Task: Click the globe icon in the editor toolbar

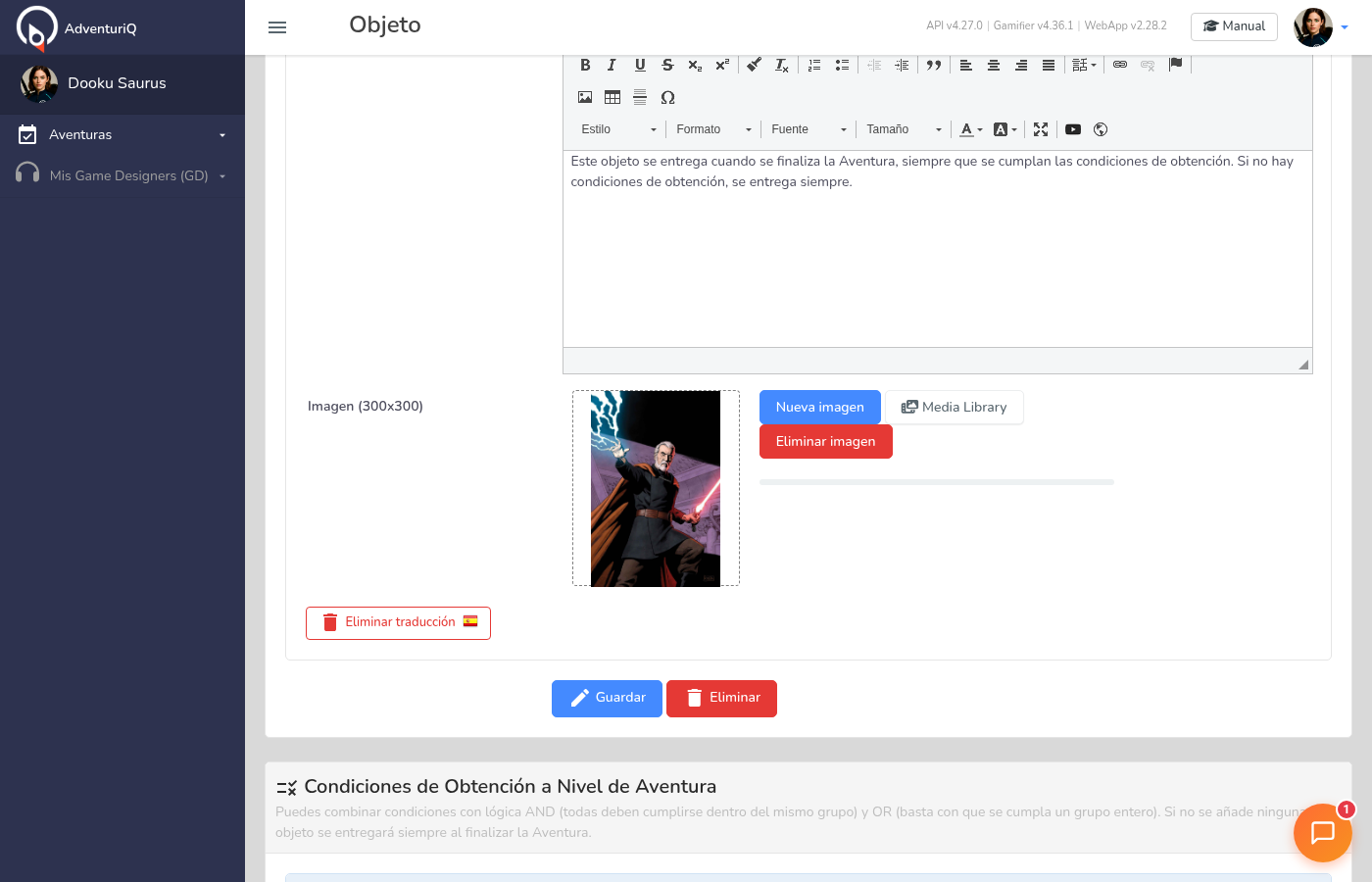Action: pyautogui.click(x=1101, y=129)
